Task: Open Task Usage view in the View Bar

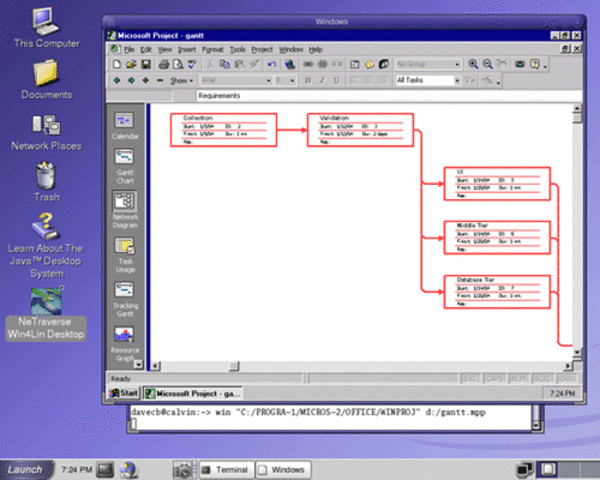Action: pos(125,255)
